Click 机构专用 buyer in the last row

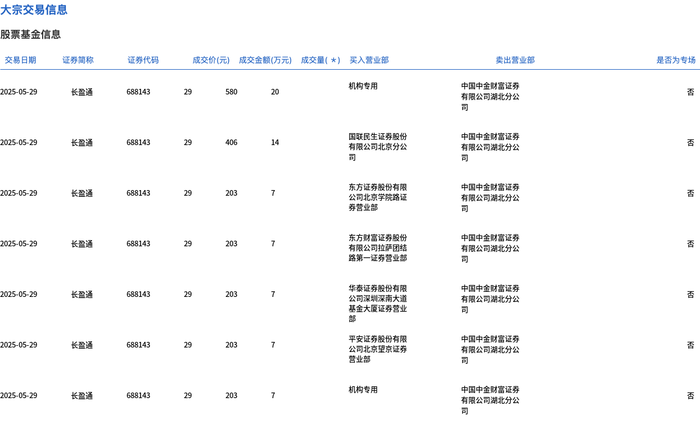coord(363,390)
